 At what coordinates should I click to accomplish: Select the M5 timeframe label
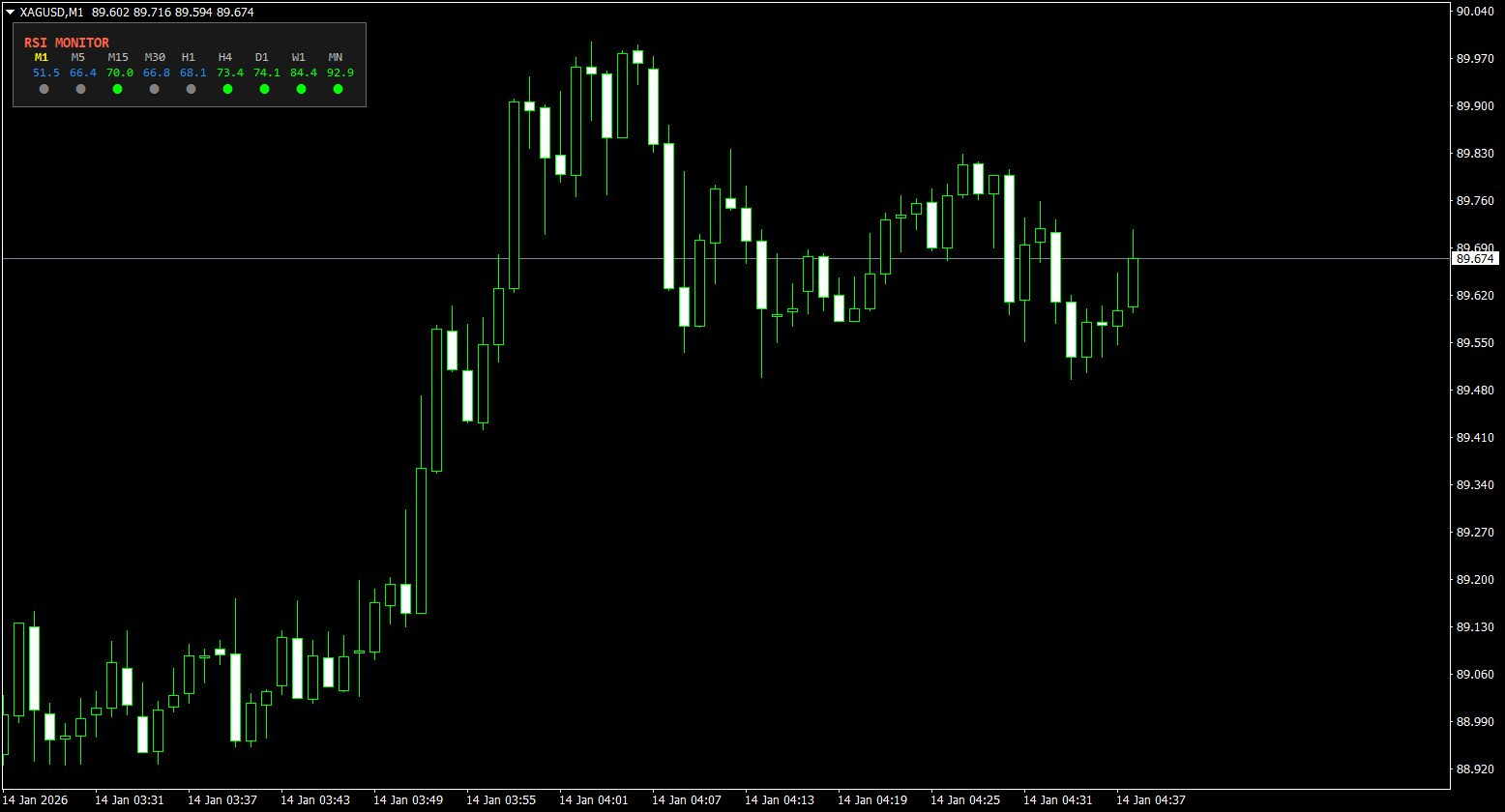click(77, 57)
